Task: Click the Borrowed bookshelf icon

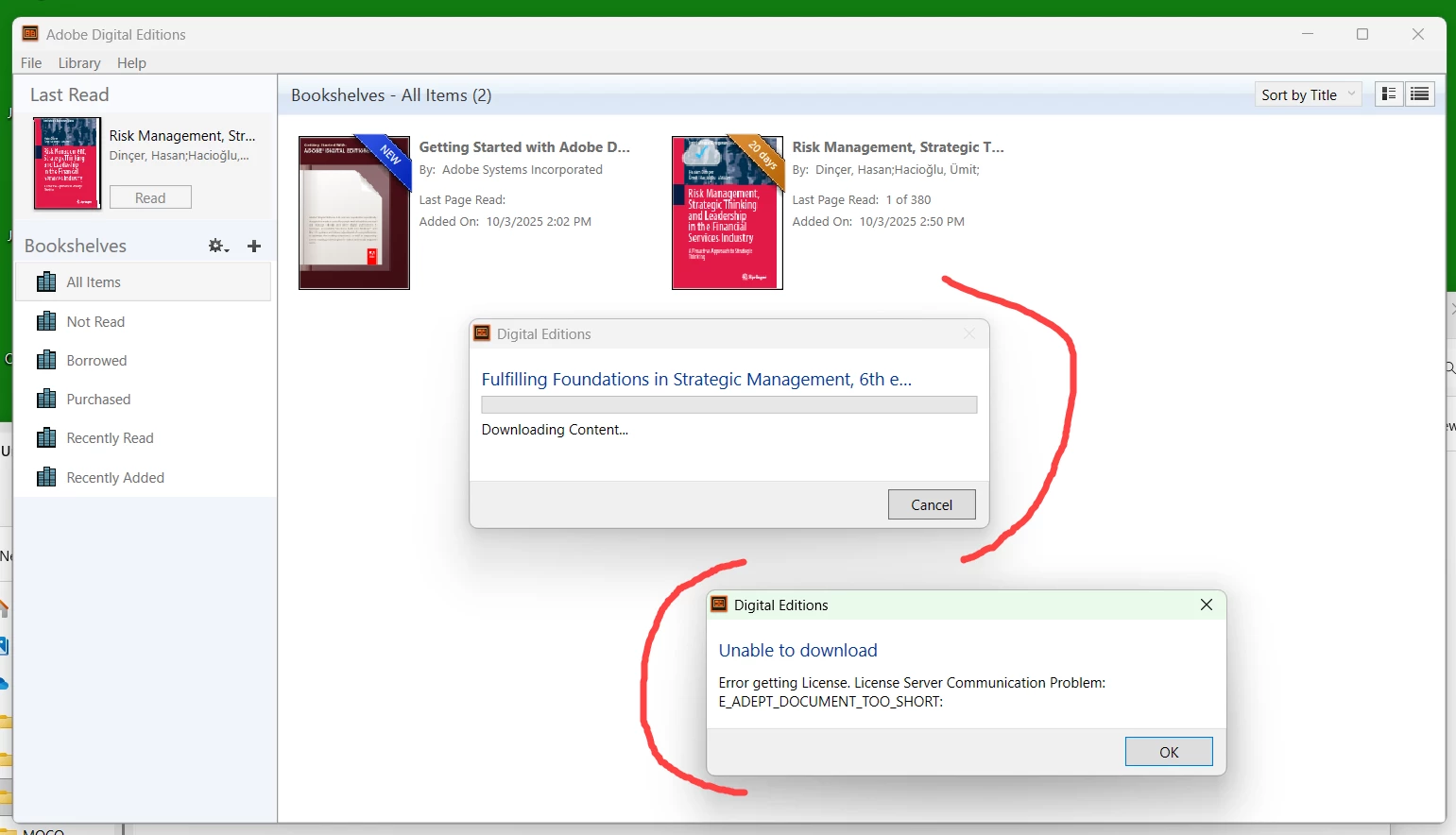Action: [46, 360]
